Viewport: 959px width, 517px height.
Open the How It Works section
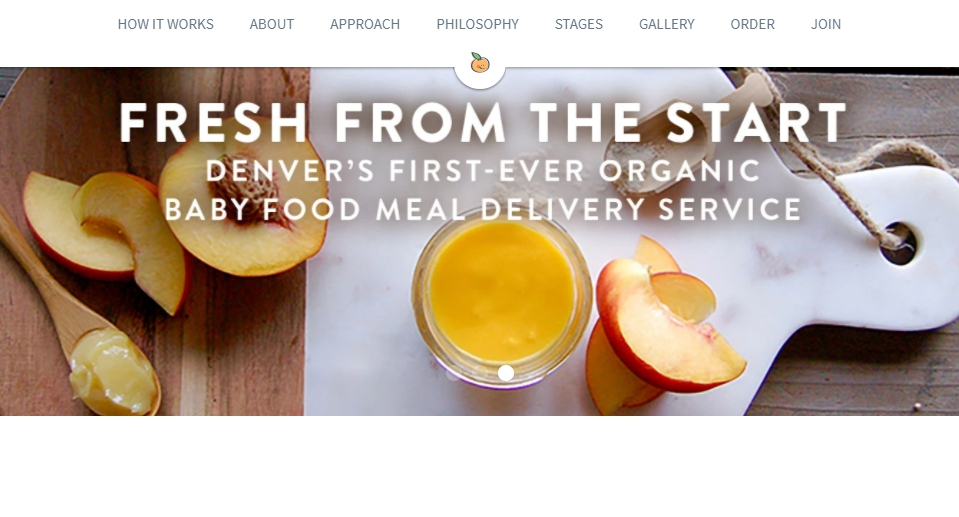165,24
